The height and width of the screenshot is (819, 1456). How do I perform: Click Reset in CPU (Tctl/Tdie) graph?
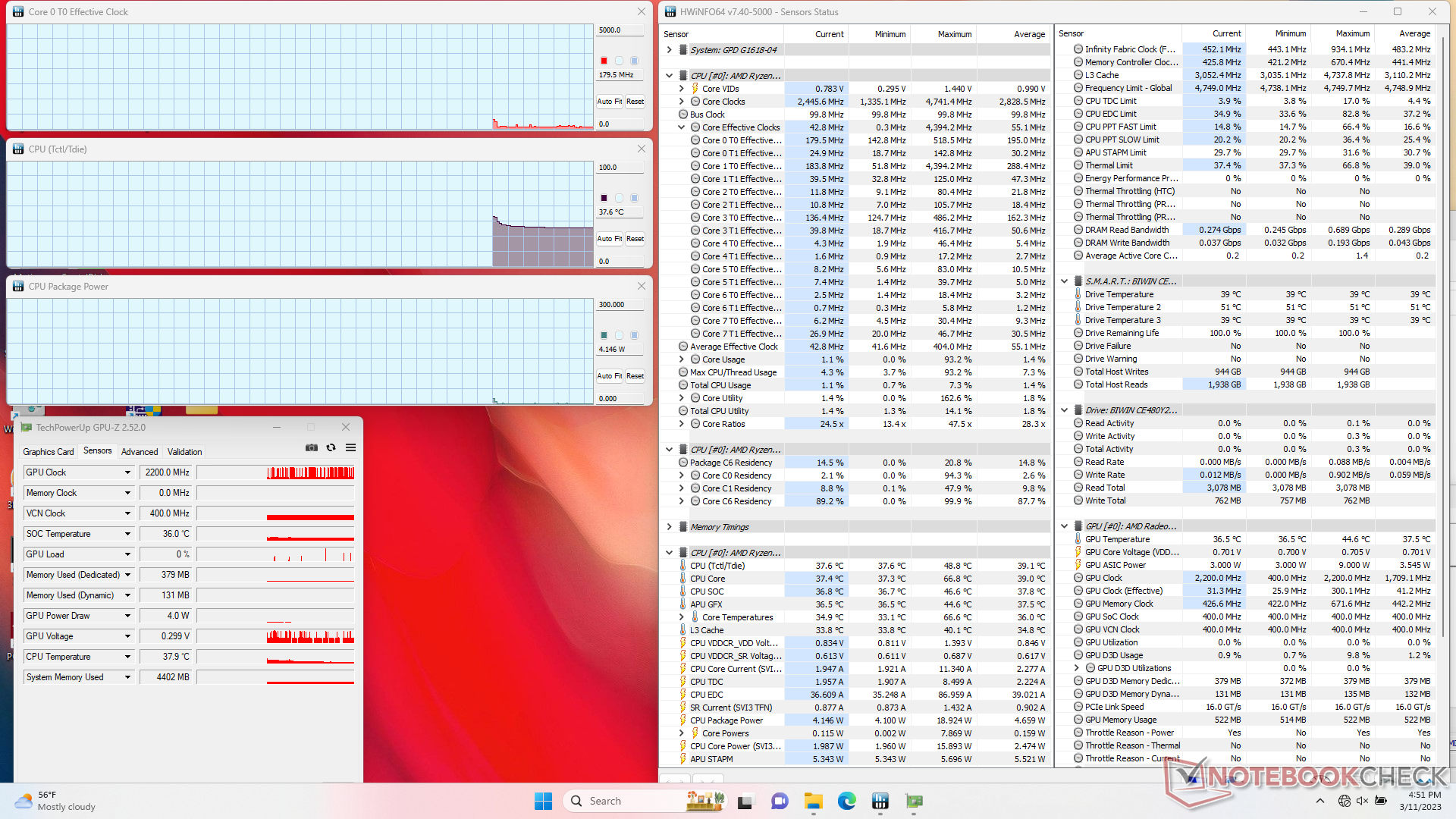635,239
